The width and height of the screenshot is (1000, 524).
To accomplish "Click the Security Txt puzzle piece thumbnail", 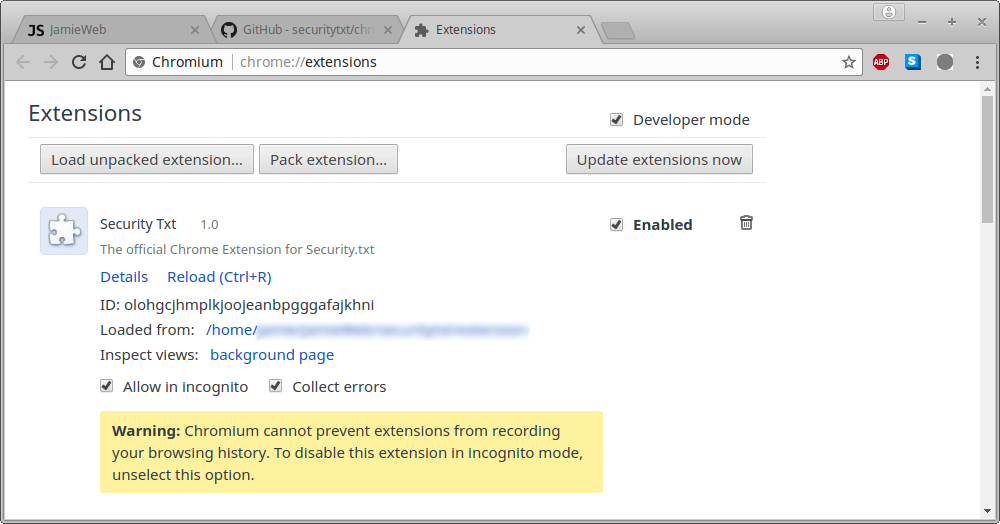I will click(x=64, y=231).
